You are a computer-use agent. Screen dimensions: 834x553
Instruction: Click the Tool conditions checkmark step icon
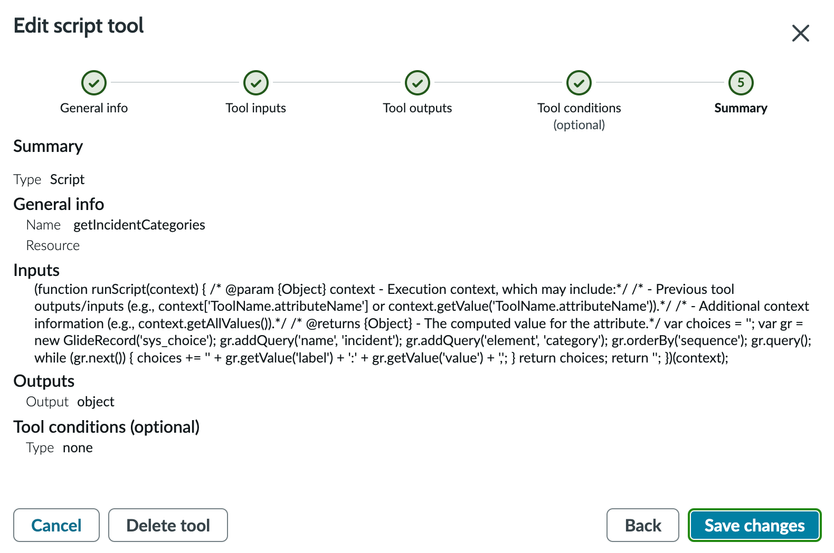coord(579,83)
